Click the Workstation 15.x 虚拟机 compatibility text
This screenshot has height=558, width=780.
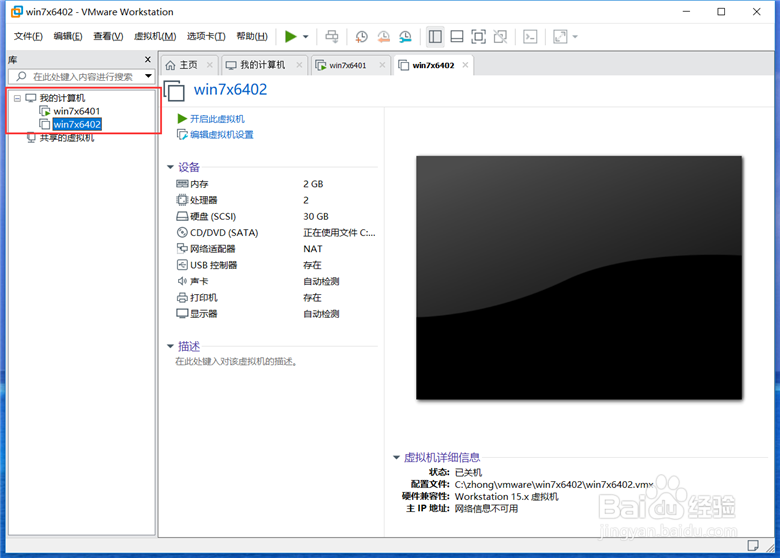[507, 496]
